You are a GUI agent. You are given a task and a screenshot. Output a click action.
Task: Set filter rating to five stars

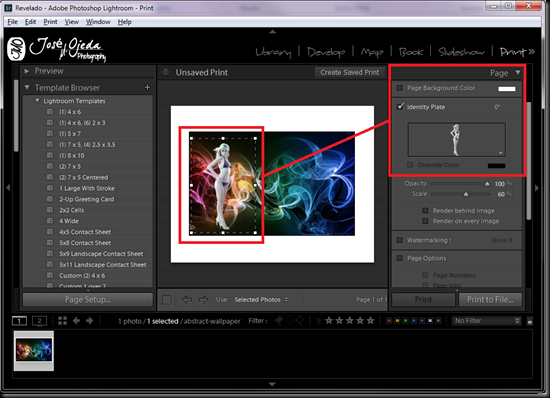click(x=370, y=321)
